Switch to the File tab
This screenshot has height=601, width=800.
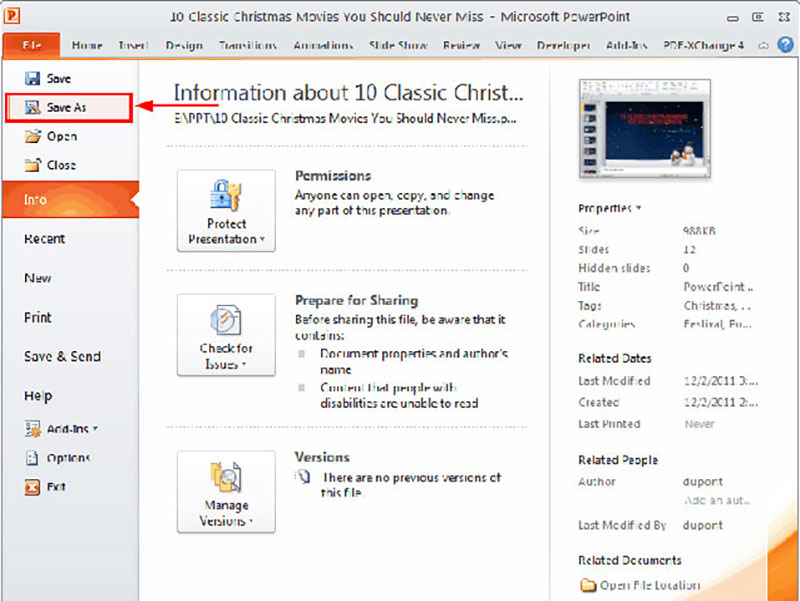click(x=32, y=45)
